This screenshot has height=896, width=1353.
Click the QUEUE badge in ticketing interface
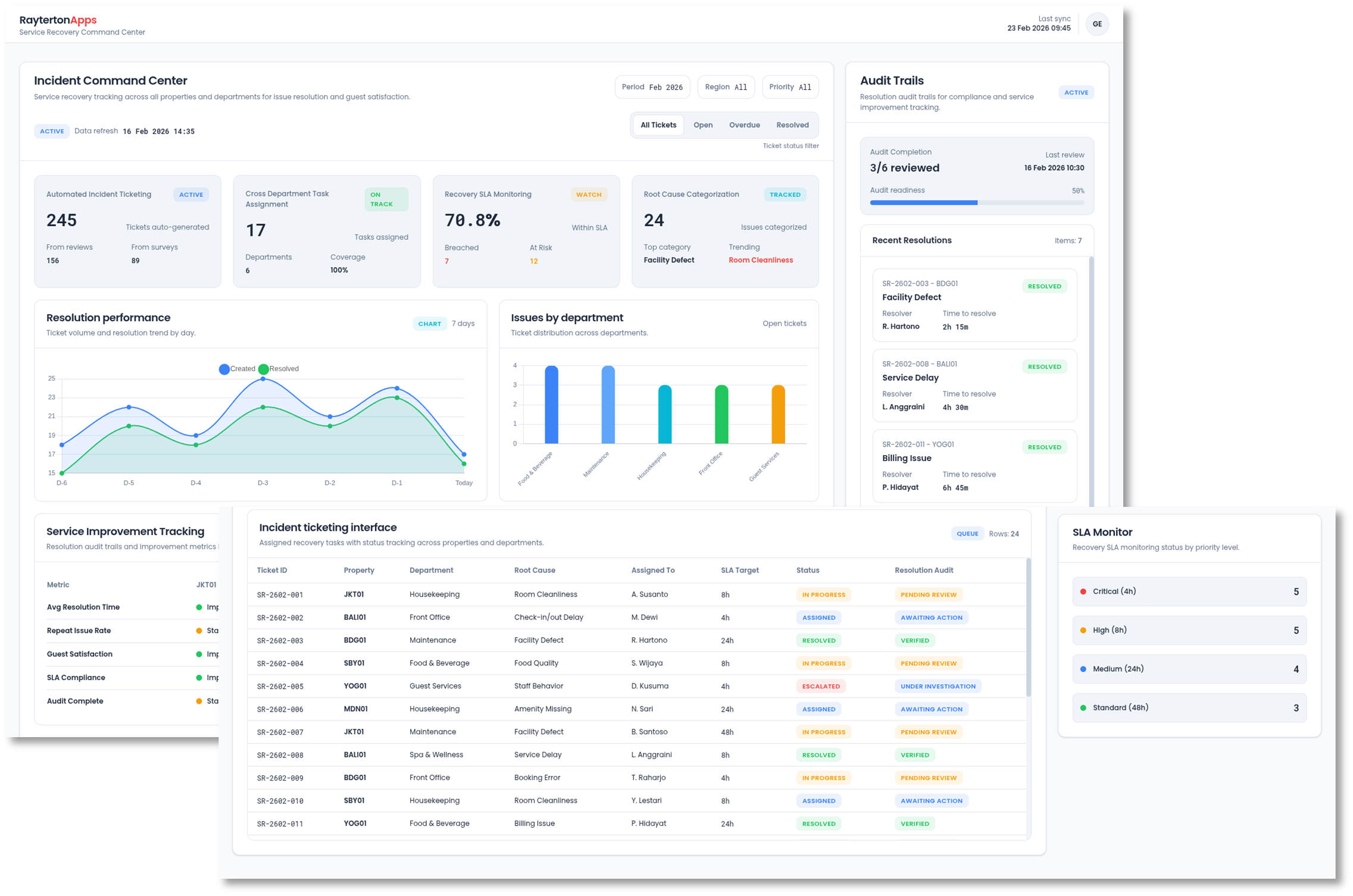(967, 534)
